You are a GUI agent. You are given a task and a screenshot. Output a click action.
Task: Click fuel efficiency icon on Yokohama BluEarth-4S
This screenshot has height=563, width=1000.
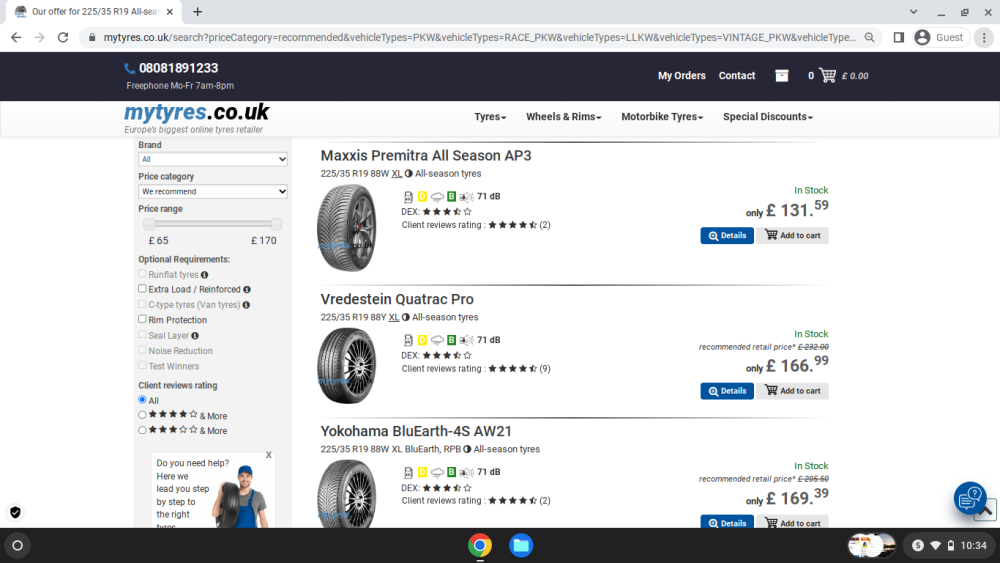coord(408,472)
